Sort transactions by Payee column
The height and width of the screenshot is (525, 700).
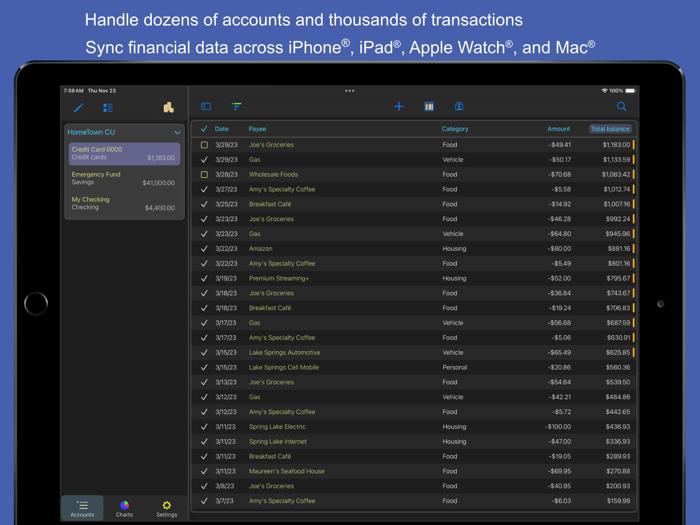pyautogui.click(x=257, y=129)
